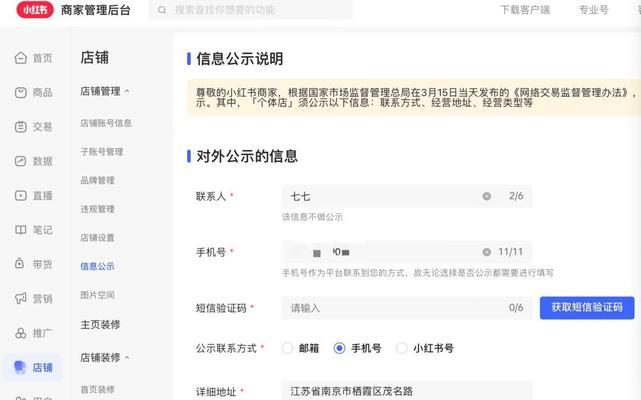Screen dimensions: 641x400
Task: Open 品牌管理 menu item
Action: 97,180
